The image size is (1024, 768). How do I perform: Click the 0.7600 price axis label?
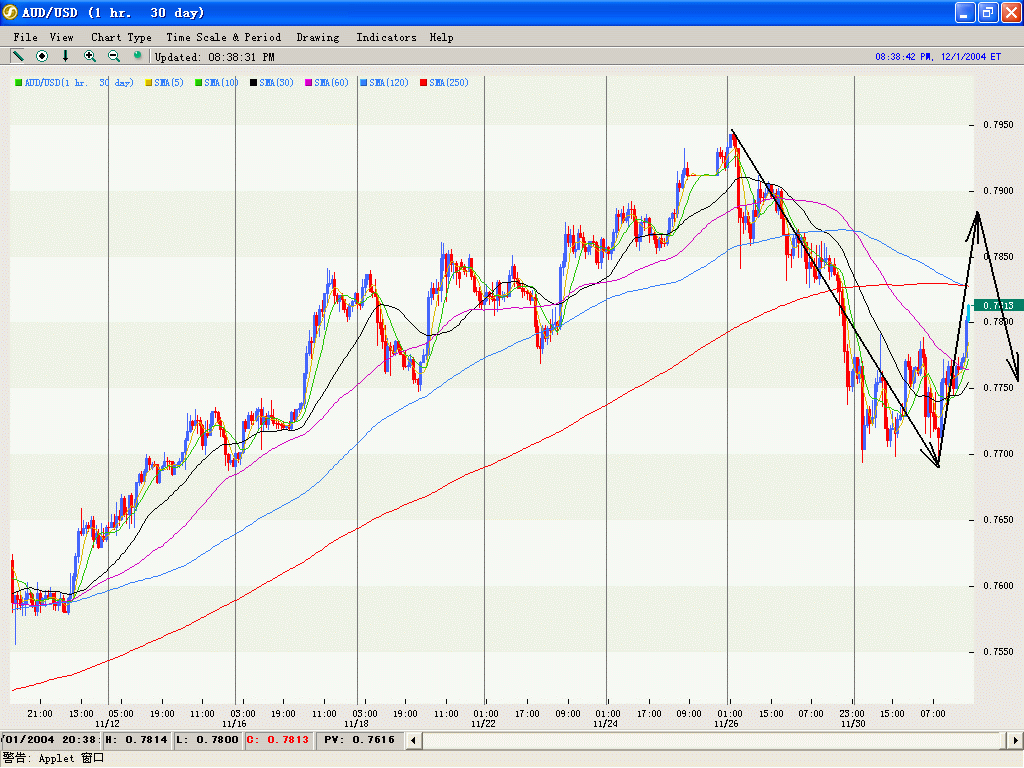[999, 586]
